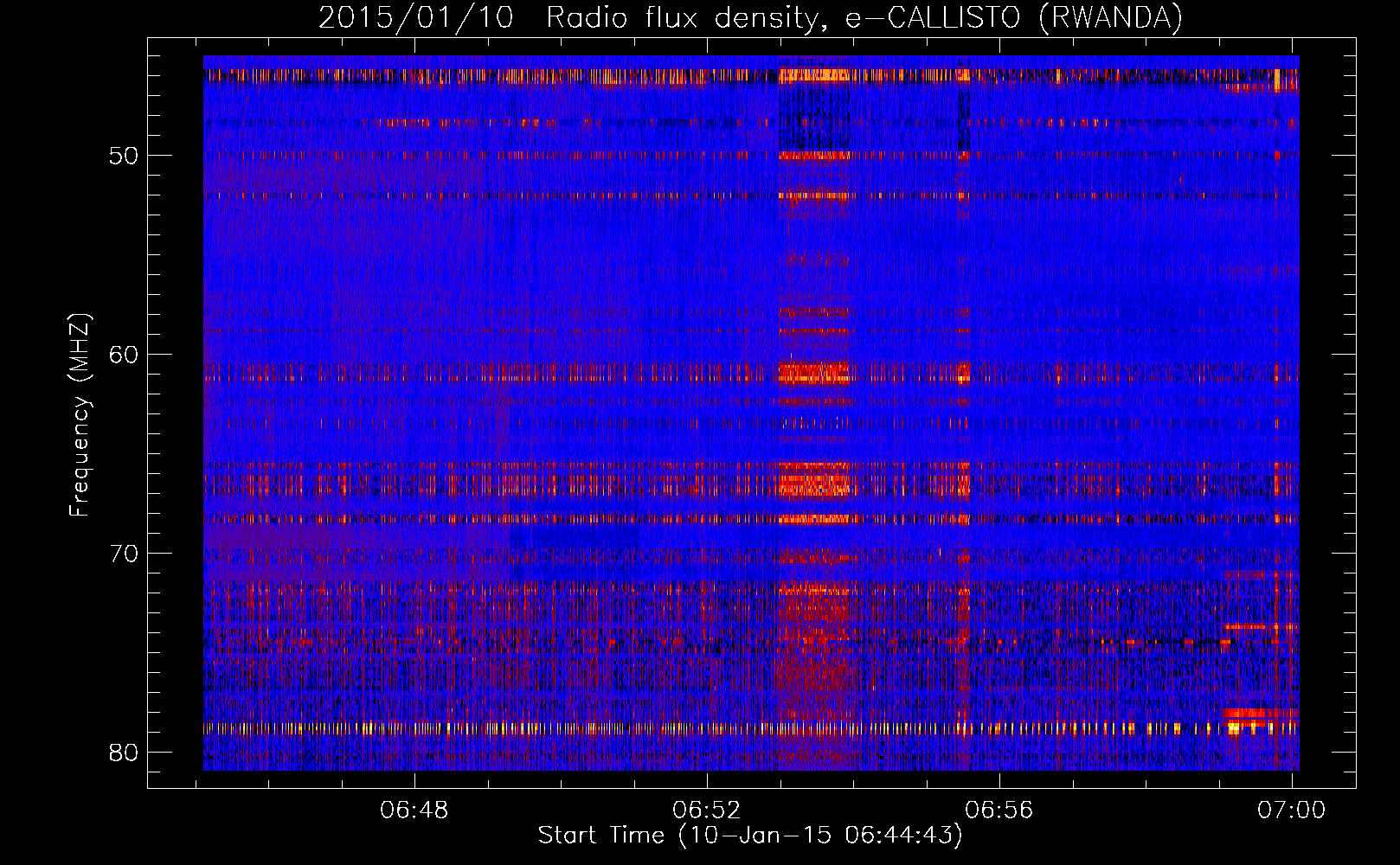Viewport: 1400px width, 865px height.
Task: Click the 06:48 time tick label
Action: point(414,811)
